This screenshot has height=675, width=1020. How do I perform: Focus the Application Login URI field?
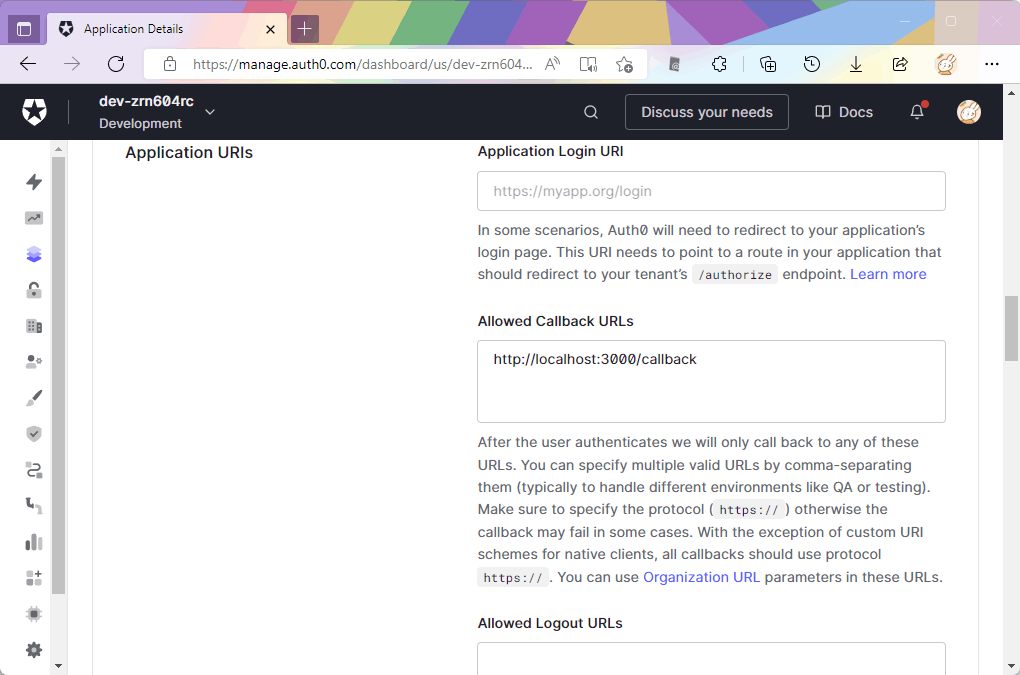[711, 191]
